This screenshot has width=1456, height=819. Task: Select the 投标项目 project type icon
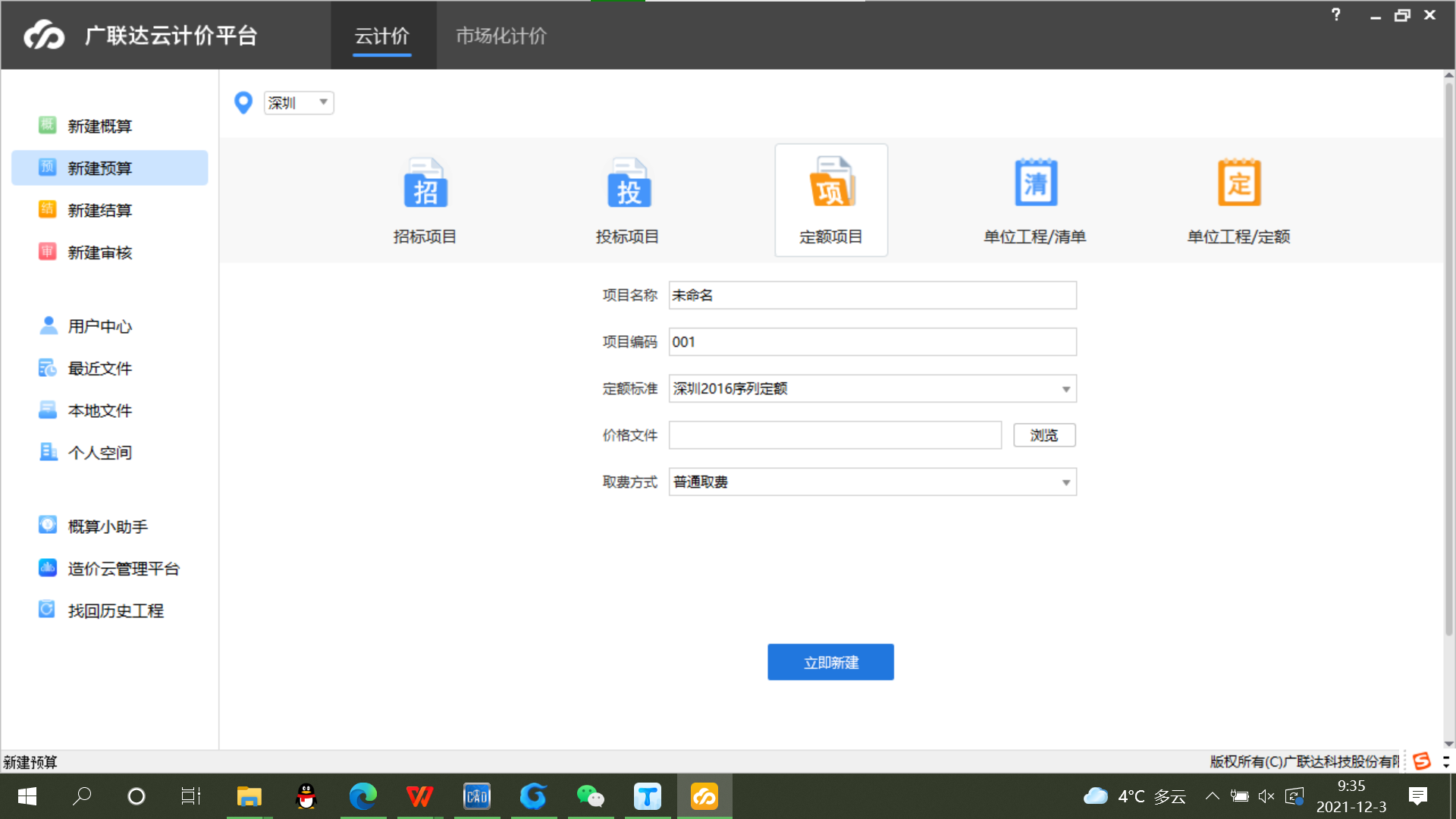click(628, 184)
